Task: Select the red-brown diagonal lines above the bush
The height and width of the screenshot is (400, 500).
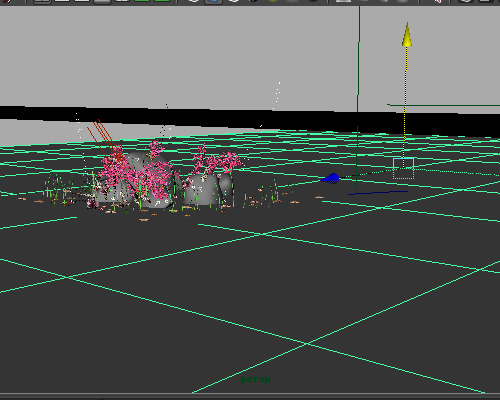Action: pos(103,137)
